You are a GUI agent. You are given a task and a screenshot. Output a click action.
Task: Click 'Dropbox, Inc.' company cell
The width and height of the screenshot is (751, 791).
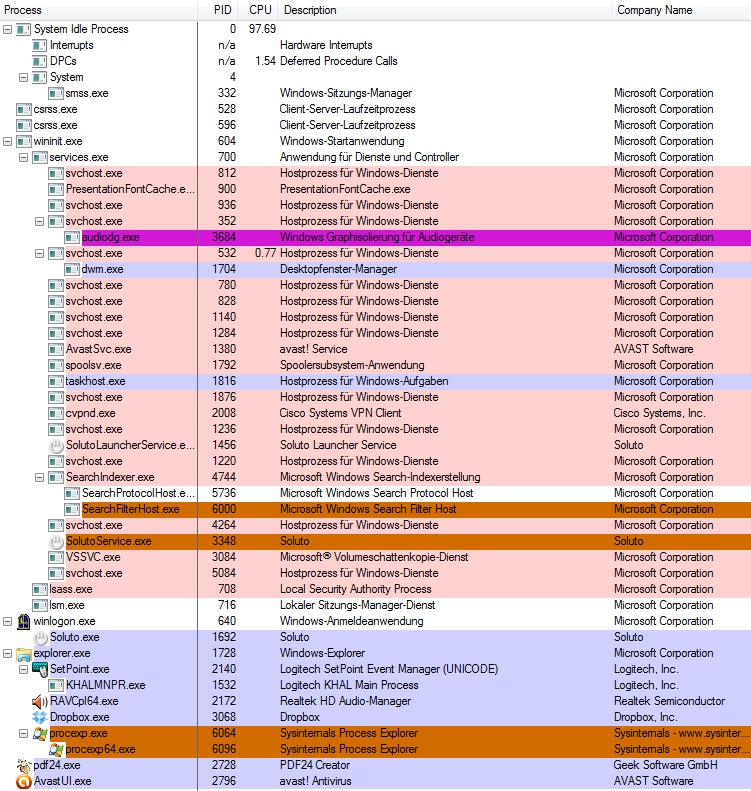pyautogui.click(x=646, y=717)
